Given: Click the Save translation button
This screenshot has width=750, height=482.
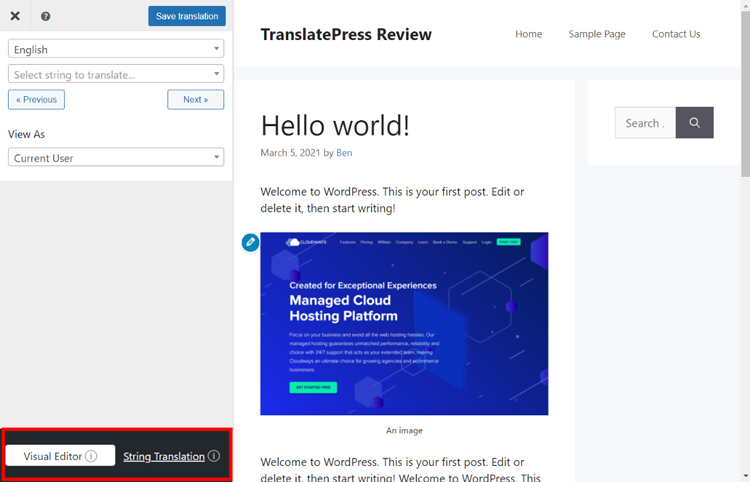Looking at the screenshot, I should coord(187,16).
